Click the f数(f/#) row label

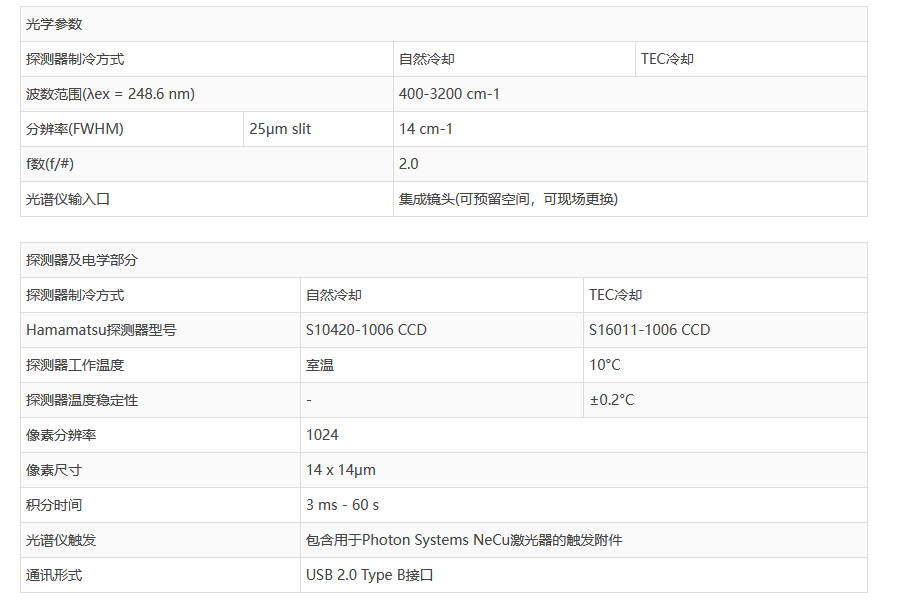coord(50,164)
